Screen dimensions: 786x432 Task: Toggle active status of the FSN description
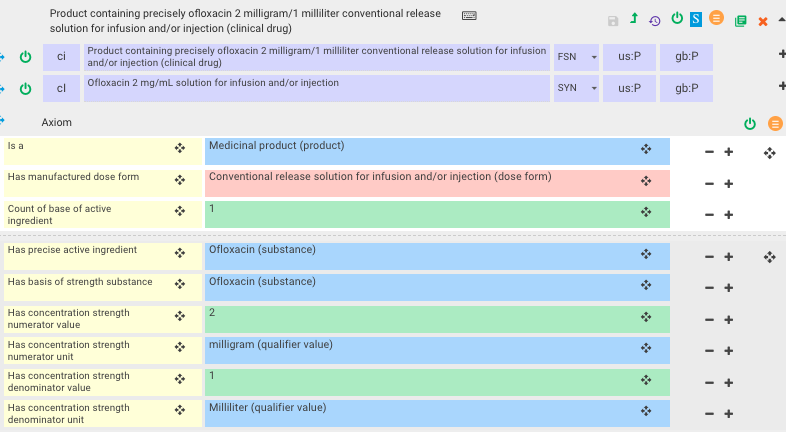pos(26,57)
